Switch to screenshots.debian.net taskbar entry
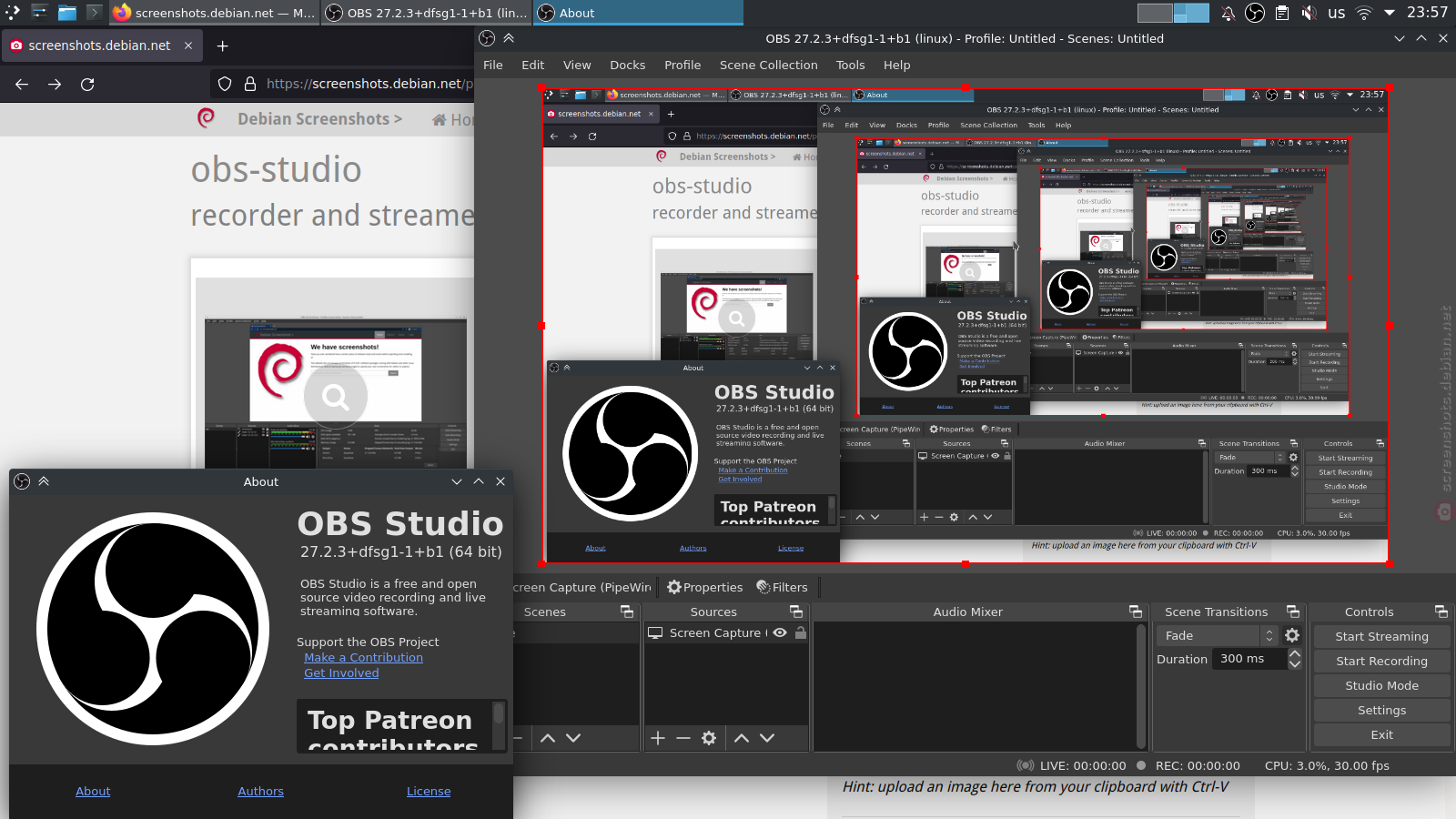Viewport: 1456px width, 819px height. (214, 13)
